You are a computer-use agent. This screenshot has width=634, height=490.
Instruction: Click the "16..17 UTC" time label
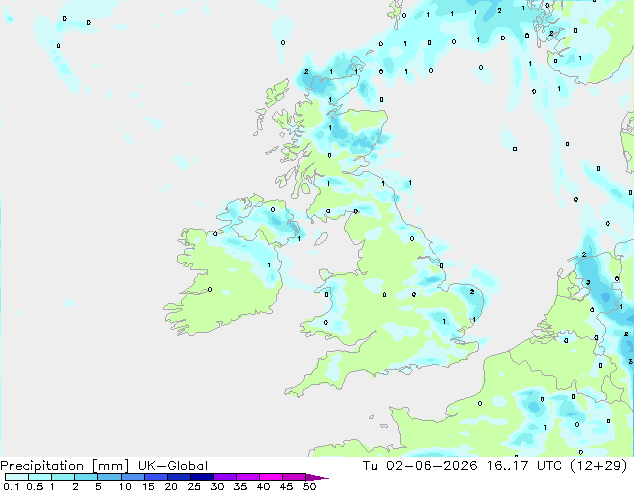coord(524,466)
